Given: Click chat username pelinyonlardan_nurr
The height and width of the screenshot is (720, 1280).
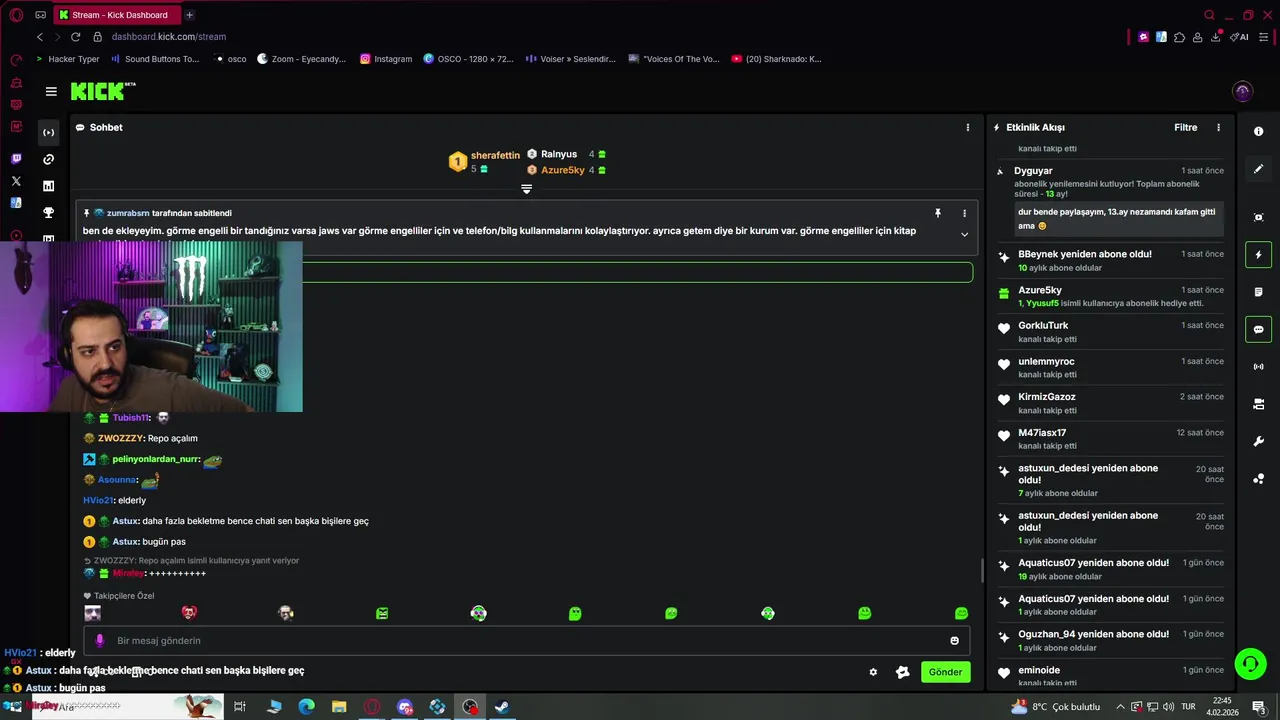Looking at the screenshot, I should coord(156,459).
